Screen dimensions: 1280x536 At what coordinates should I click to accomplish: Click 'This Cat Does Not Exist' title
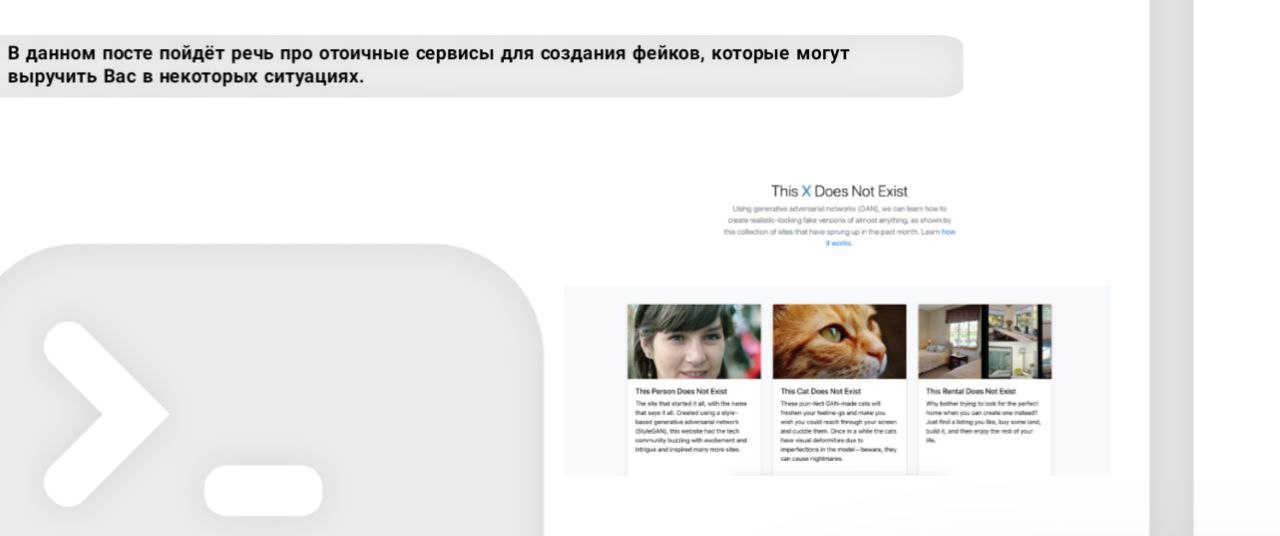click(x=821, y=391)
